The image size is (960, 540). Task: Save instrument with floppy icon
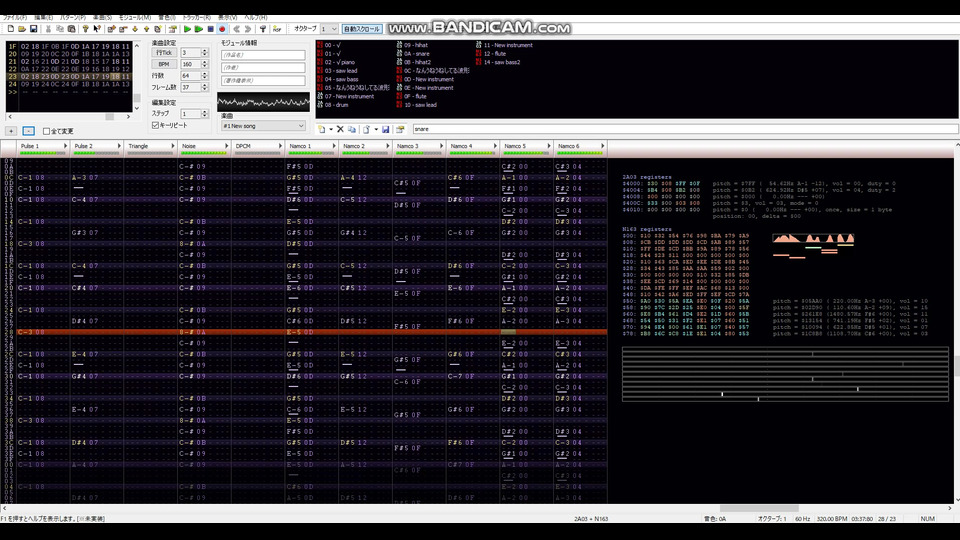386,129
